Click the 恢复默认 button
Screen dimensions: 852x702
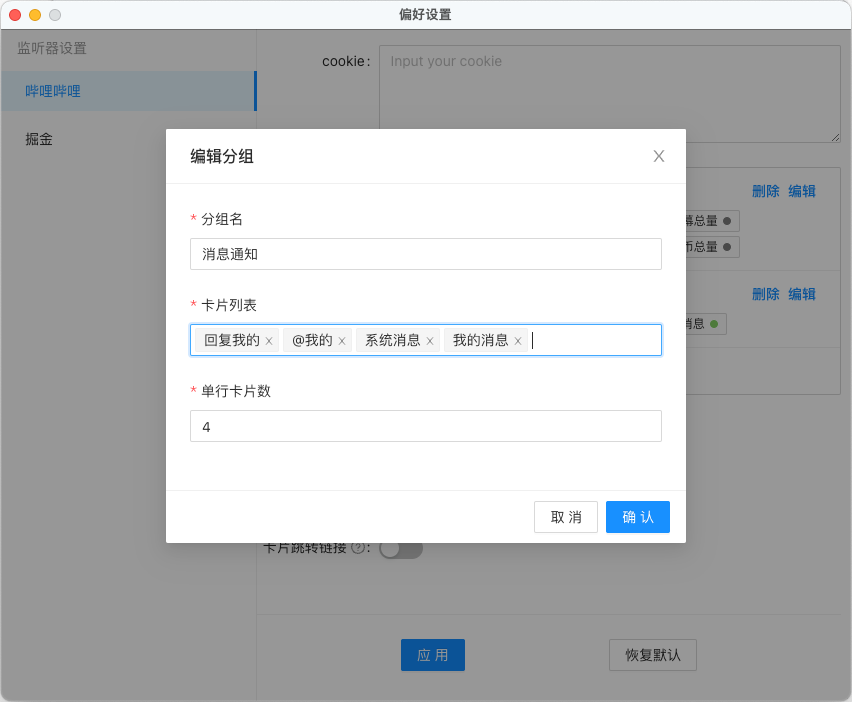click(652, 655)
